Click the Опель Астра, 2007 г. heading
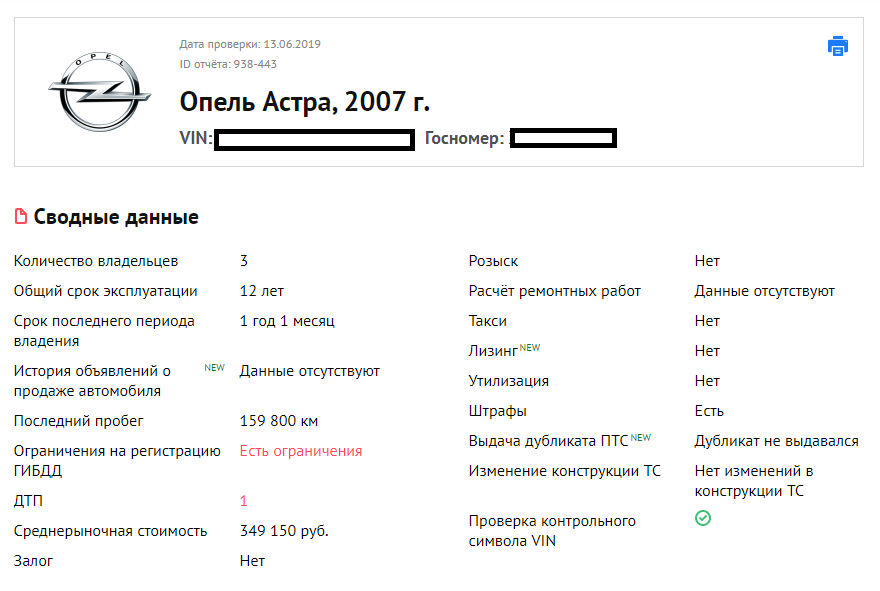880x591 pixels. point(304,102)
